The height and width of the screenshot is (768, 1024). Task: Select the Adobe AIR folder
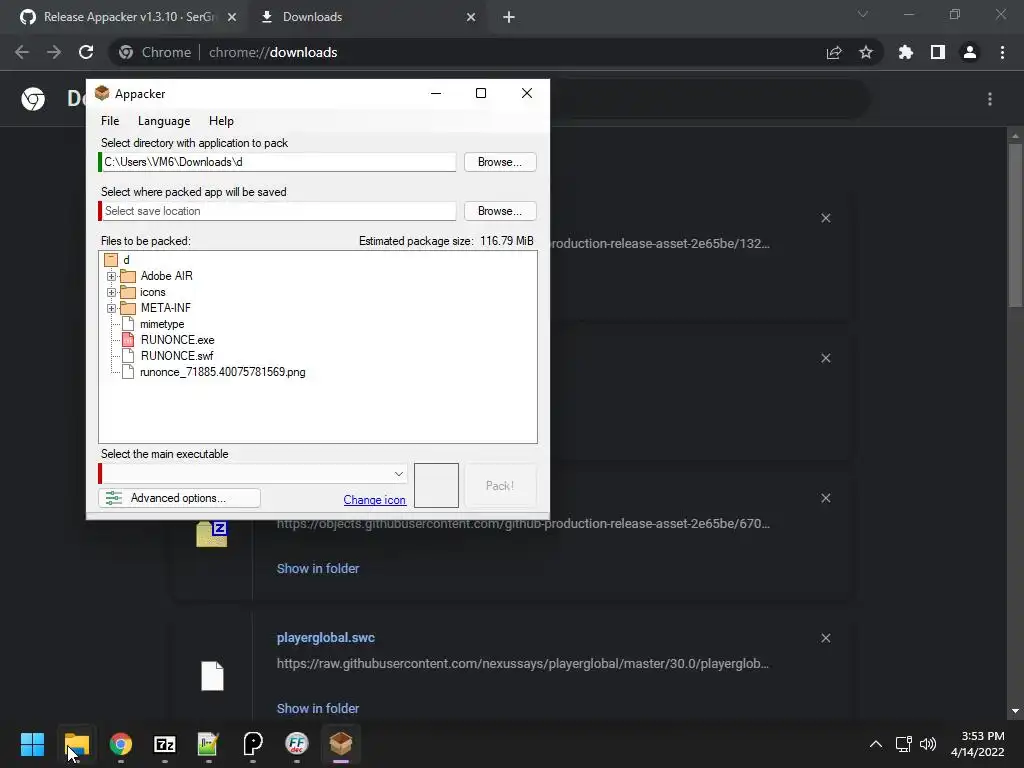click(x=167, y=276)
